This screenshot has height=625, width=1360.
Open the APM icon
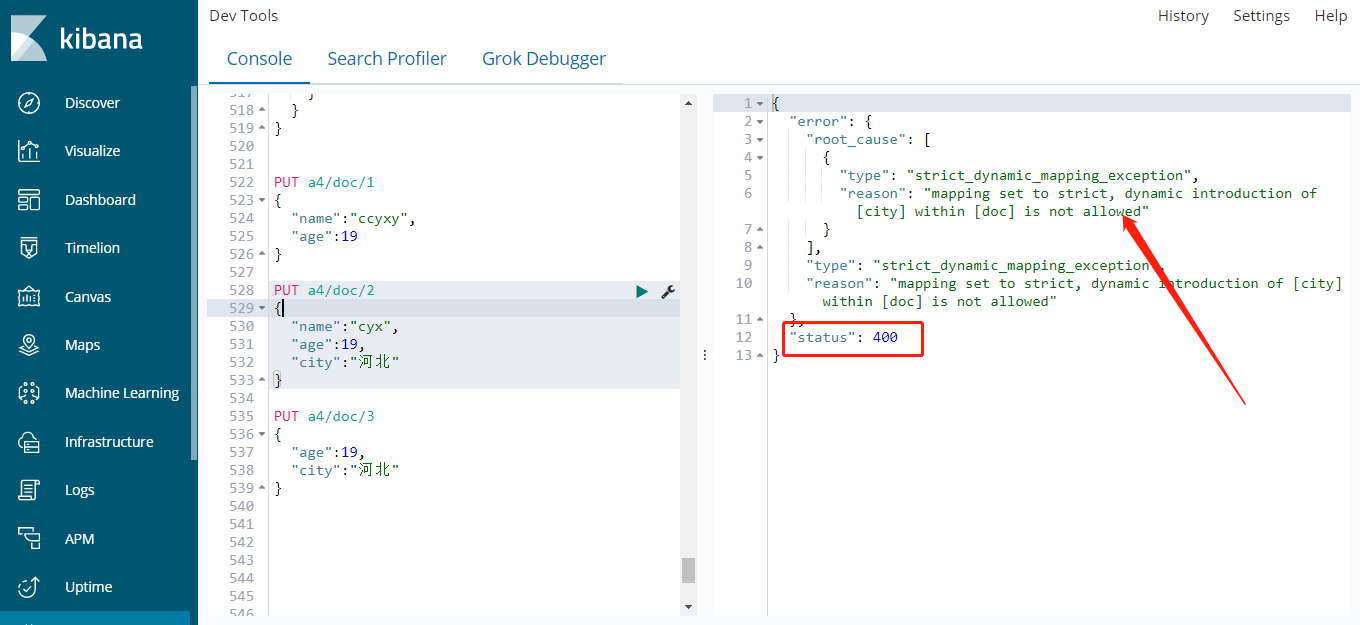(x=29, y=539)
